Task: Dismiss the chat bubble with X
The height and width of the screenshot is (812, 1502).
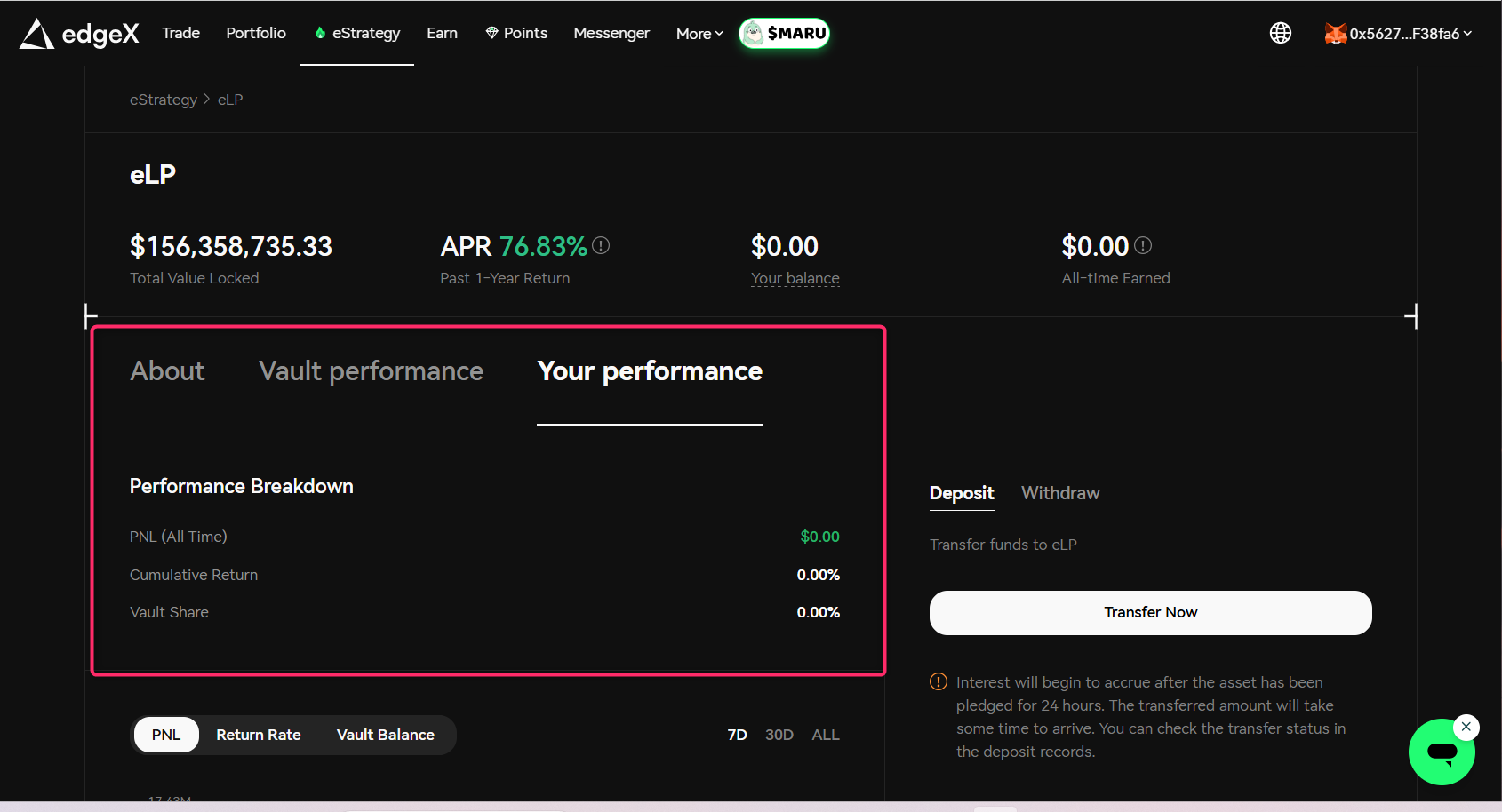Action: 1466,727
